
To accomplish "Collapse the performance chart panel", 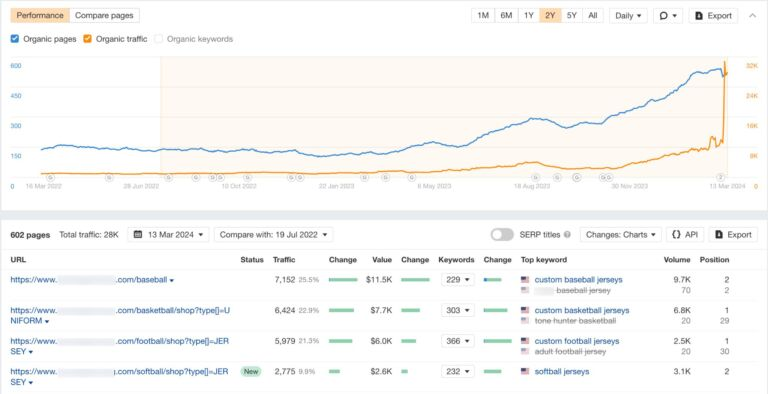I will pos(752,15).
